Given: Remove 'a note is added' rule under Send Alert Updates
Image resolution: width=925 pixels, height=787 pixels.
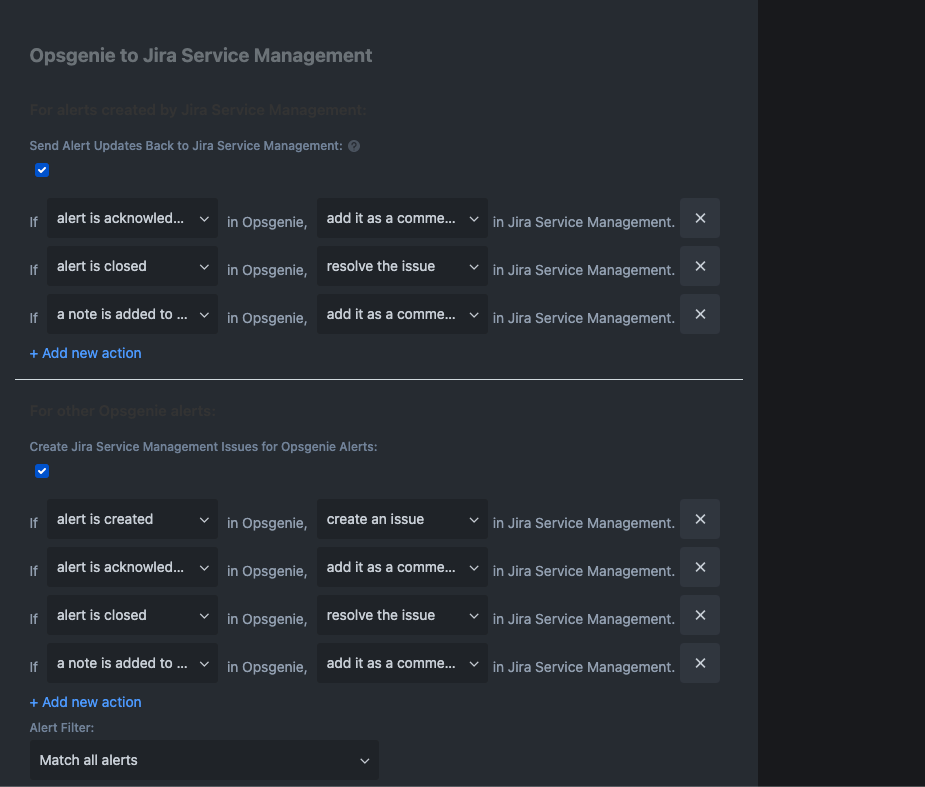Looking at the screenshot, I should tap(700, 314).
